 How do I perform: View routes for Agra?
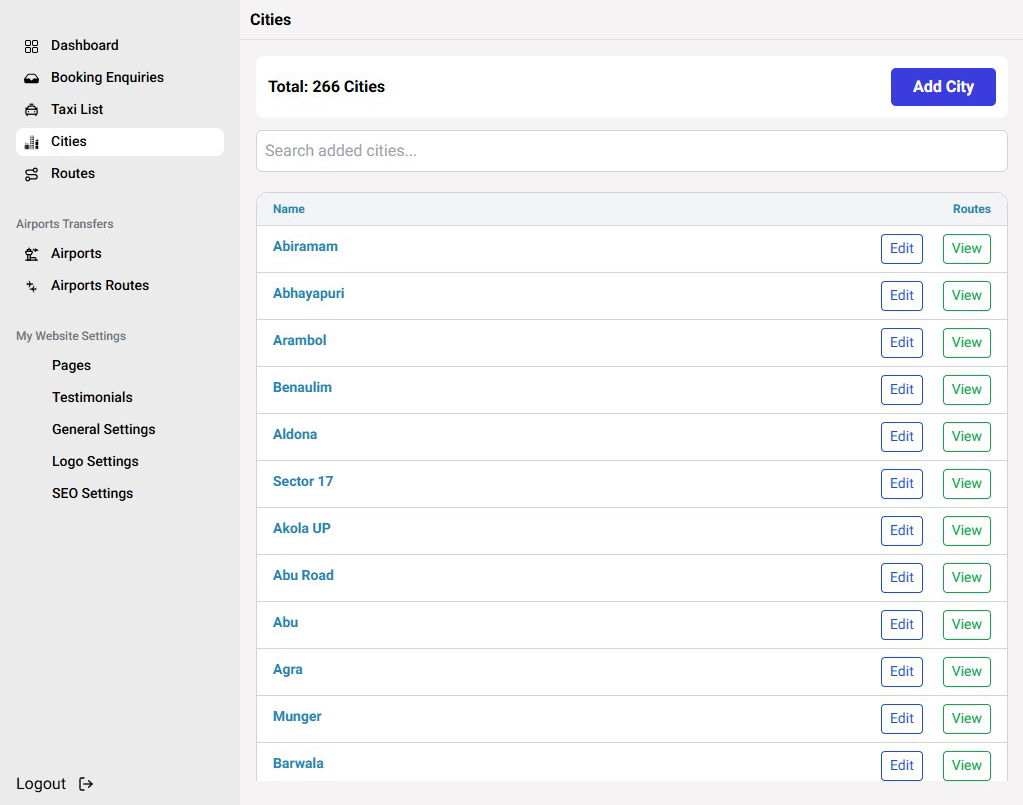coord(966,672)
